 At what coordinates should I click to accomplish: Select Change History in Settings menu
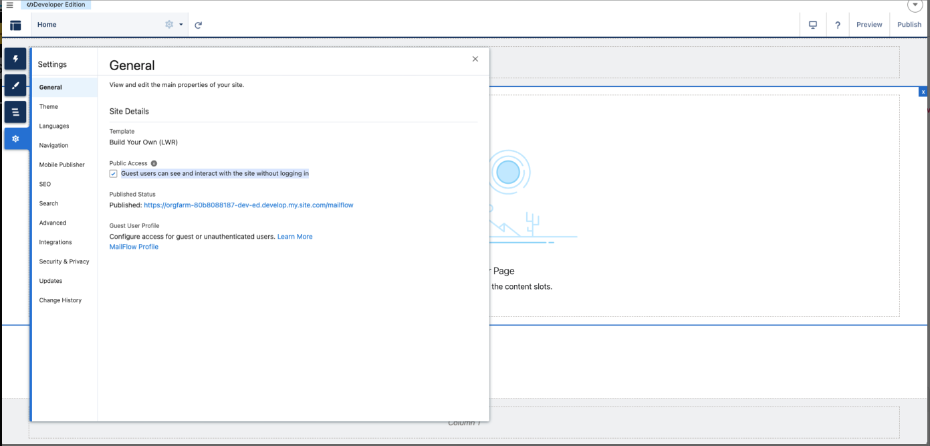pyautogui.click(x=65, y=300)
